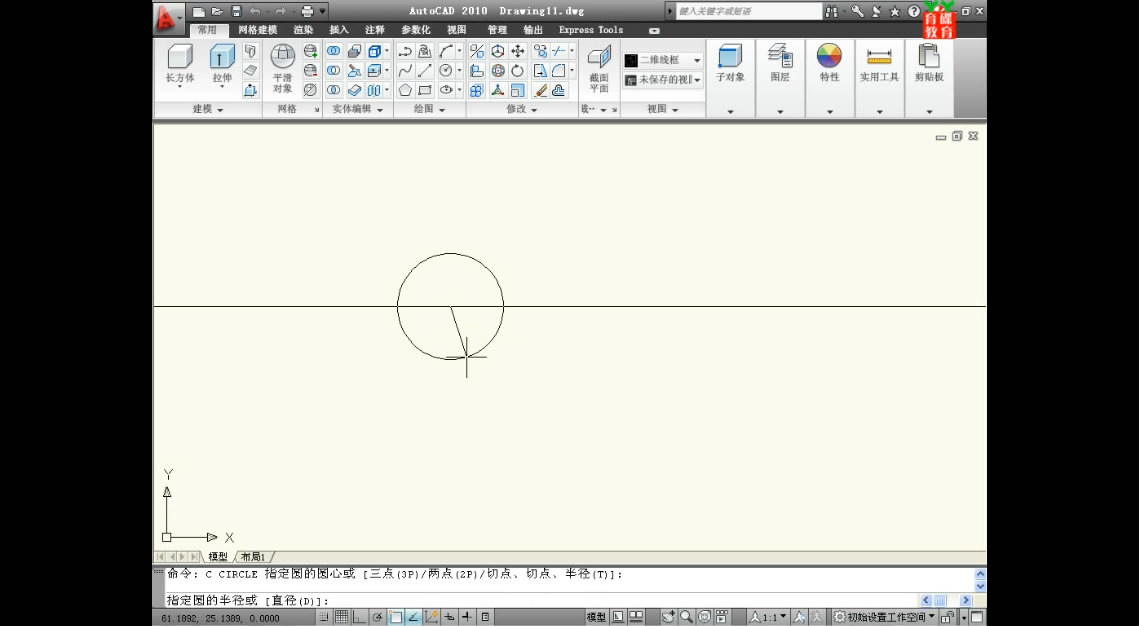Click the Smooth Object (平滑对象) button
Image resolution: width=1139 pixels, height=626 pixels.
tap(283, 68)
